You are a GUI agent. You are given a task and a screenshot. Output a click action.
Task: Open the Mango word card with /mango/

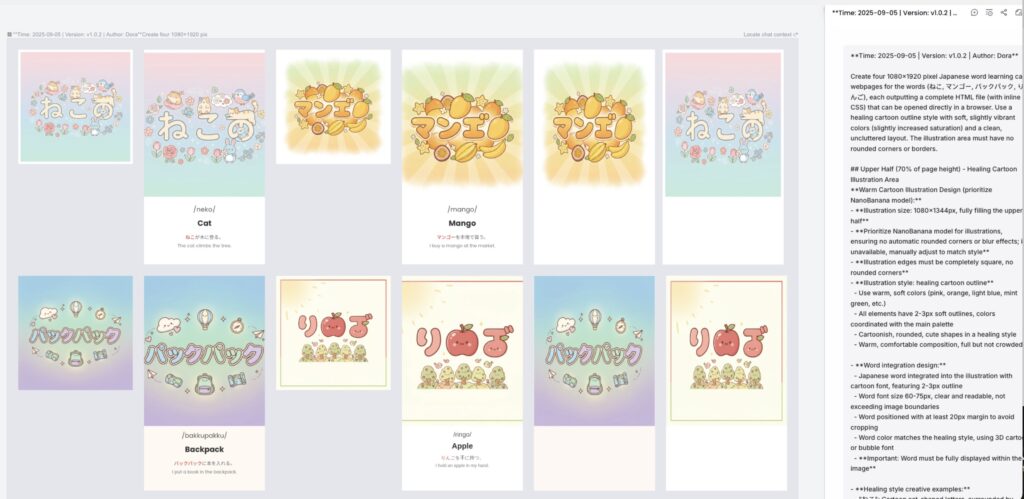tap(462, 157)
